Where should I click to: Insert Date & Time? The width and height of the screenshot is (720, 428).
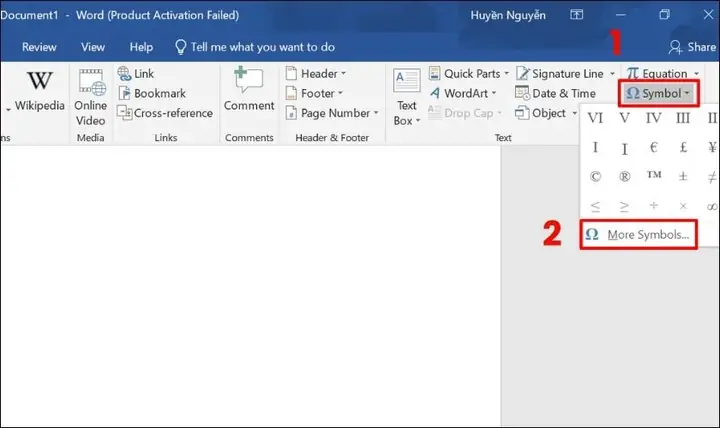[555, 93]
